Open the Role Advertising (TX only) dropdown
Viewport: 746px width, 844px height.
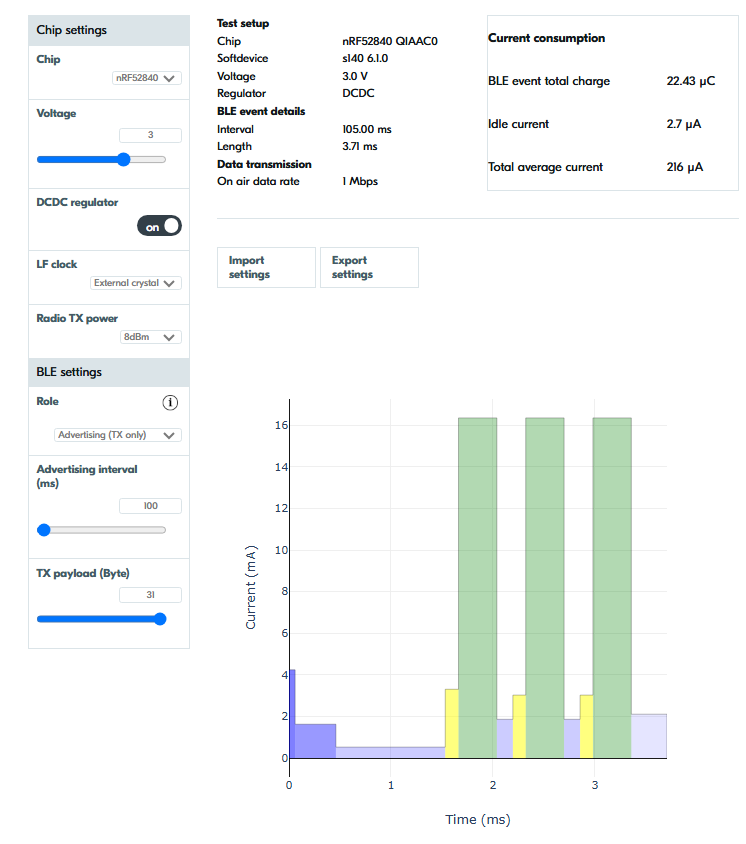(118, 435)
